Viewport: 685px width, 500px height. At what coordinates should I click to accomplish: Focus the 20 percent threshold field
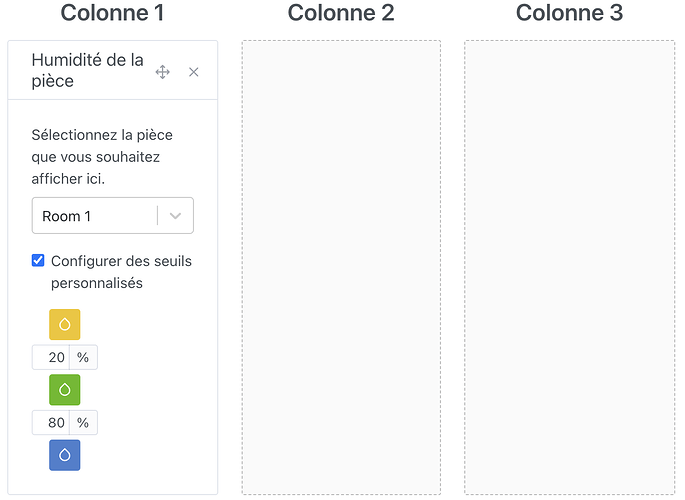[x=52, y=358]
